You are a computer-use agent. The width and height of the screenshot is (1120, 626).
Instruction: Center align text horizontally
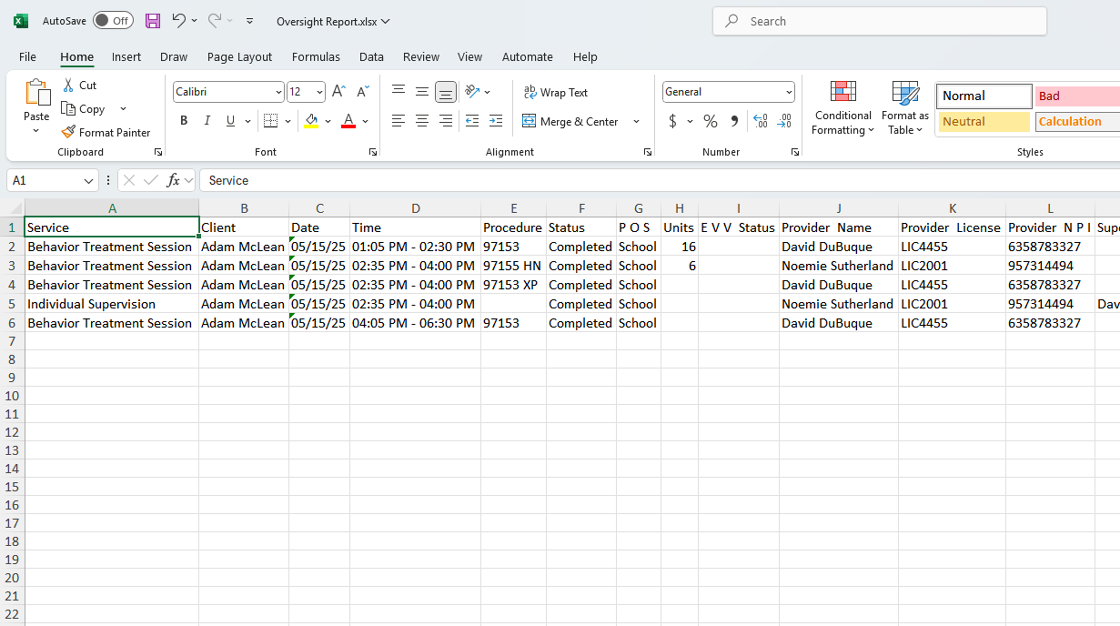tap(422, 121)
